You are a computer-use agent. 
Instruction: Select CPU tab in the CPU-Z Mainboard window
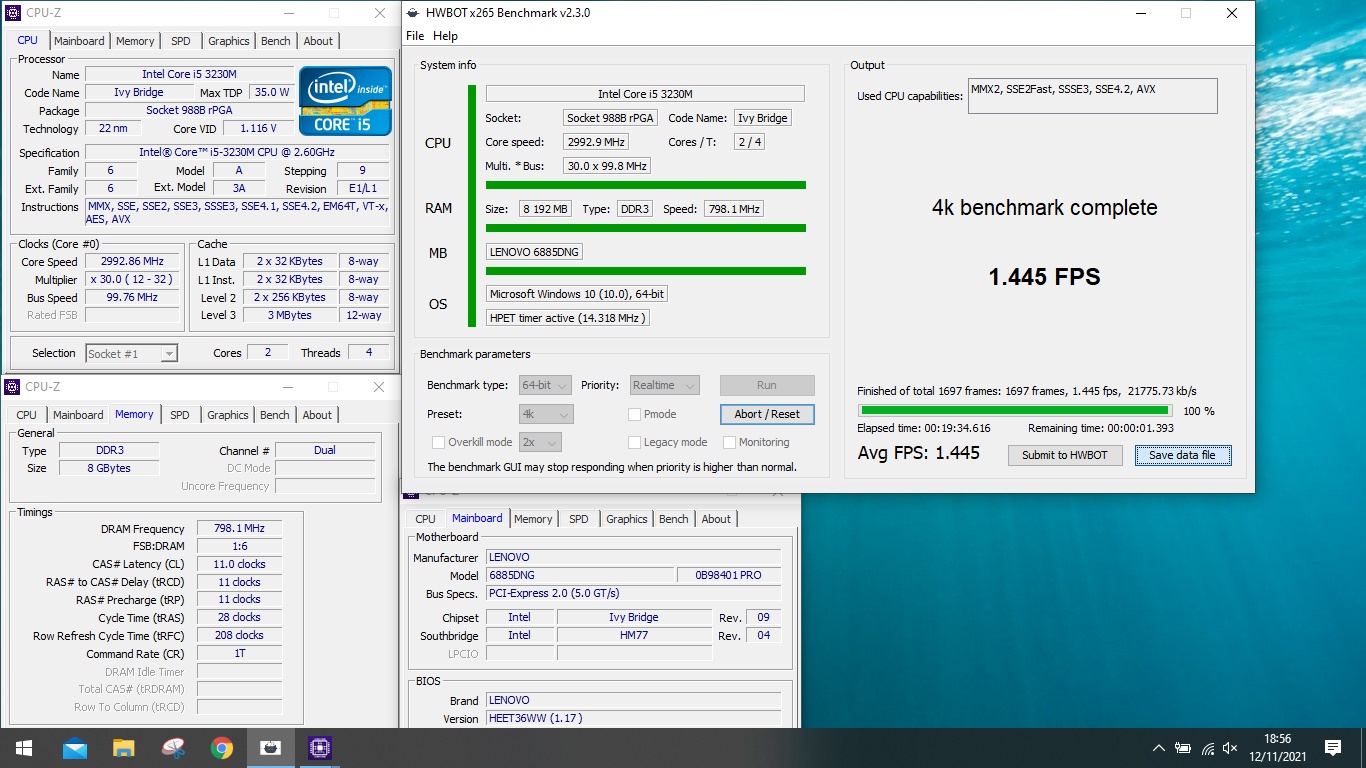pyautogui.click(x=426, y=519)
